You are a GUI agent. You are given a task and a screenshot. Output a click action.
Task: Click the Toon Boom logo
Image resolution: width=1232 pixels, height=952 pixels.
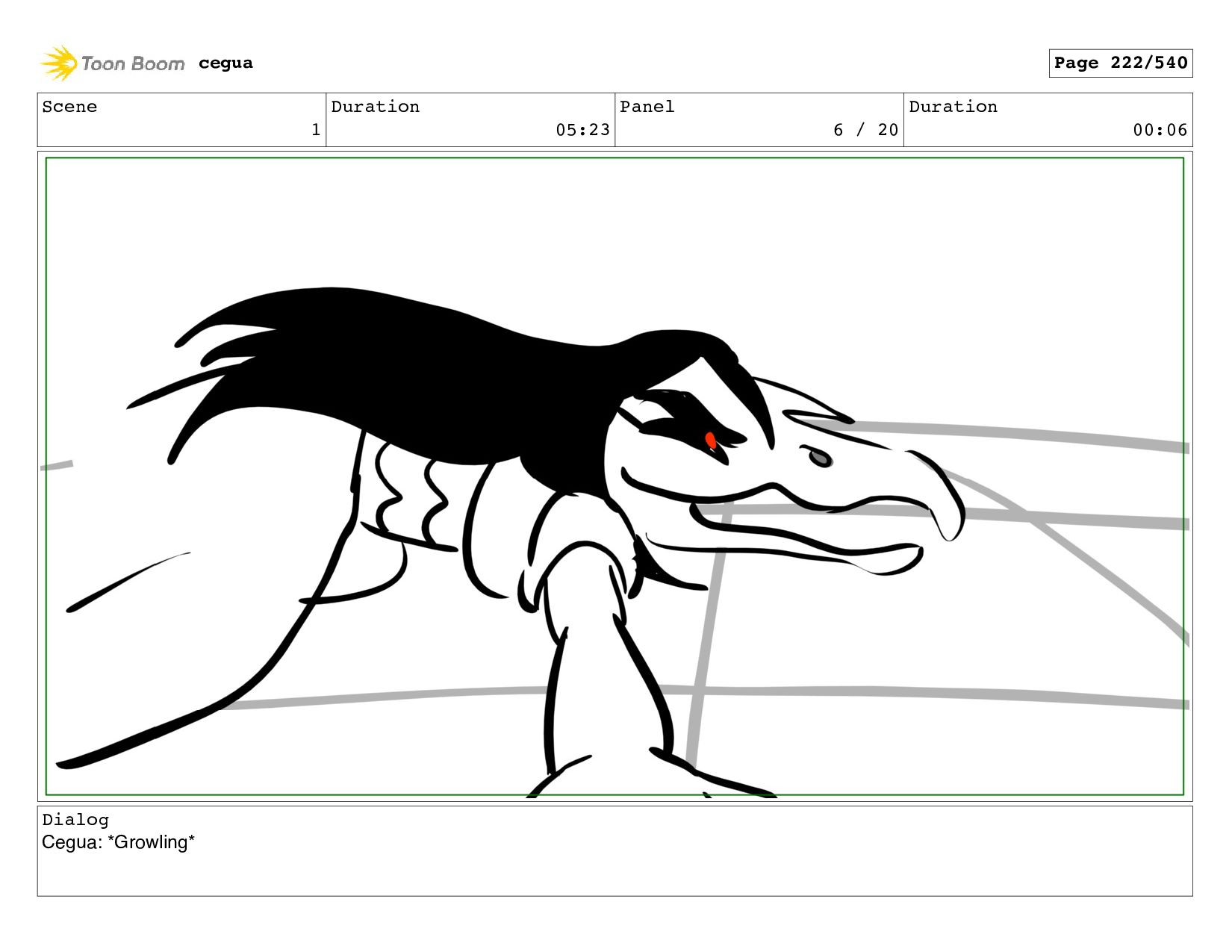point(112,63)
